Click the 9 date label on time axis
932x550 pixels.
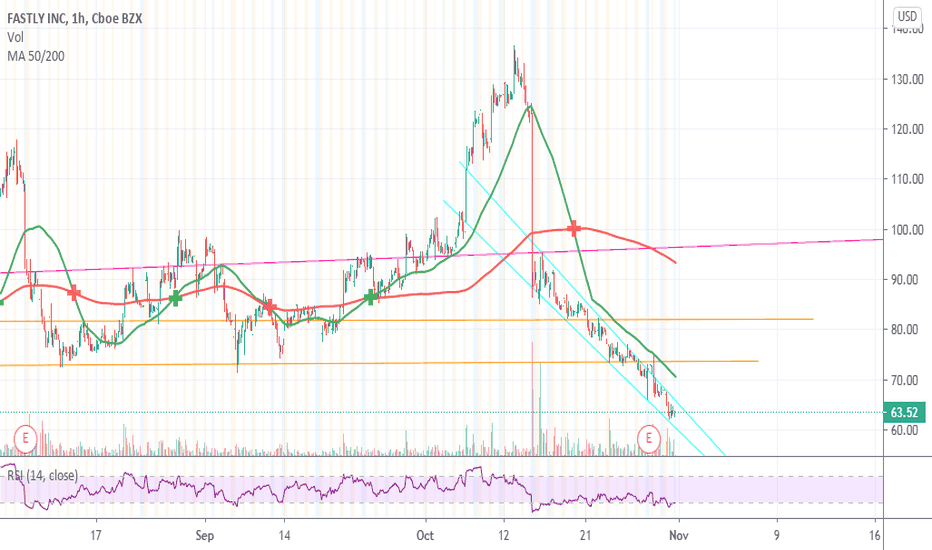point(777,536)
